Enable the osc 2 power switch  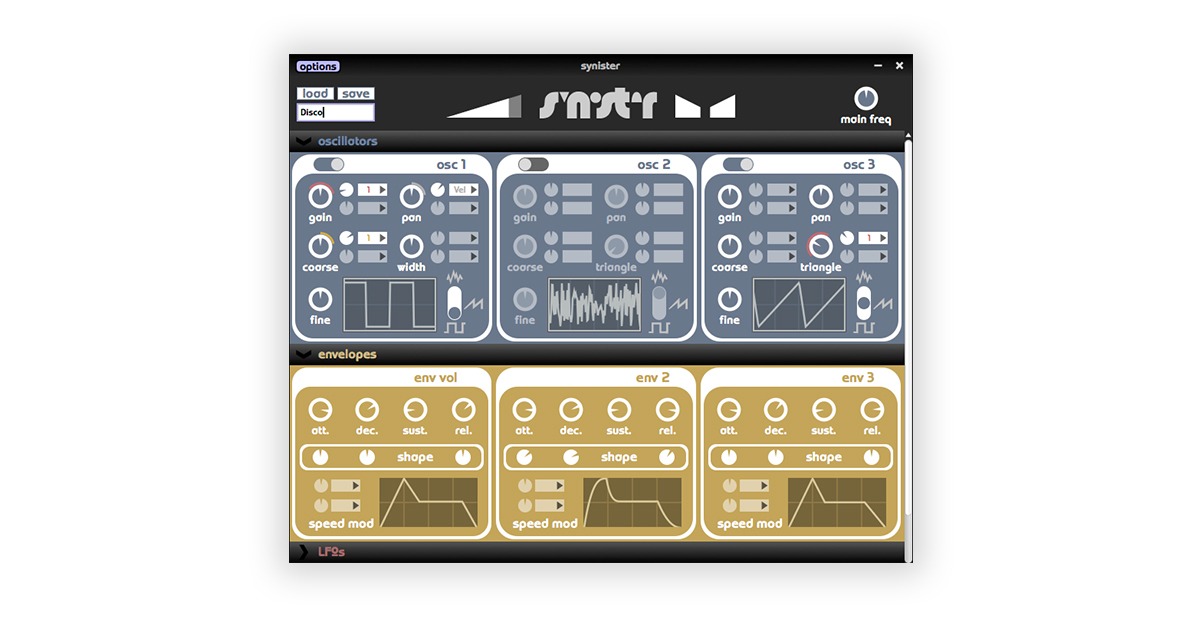pyautogui.click(x=533, y=164)
